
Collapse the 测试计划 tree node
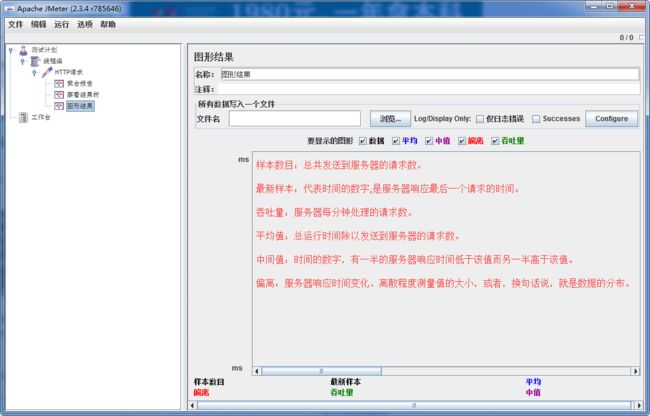click(11, 51)
